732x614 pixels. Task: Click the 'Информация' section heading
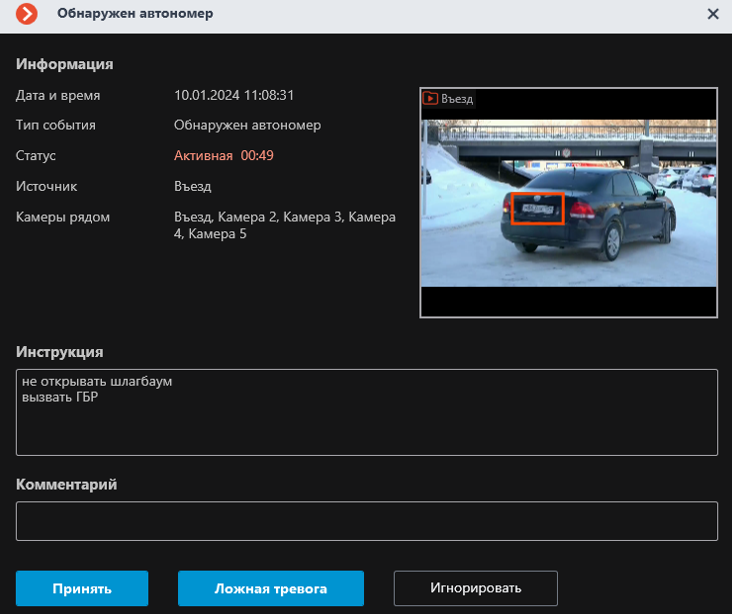tap(64, 64)
